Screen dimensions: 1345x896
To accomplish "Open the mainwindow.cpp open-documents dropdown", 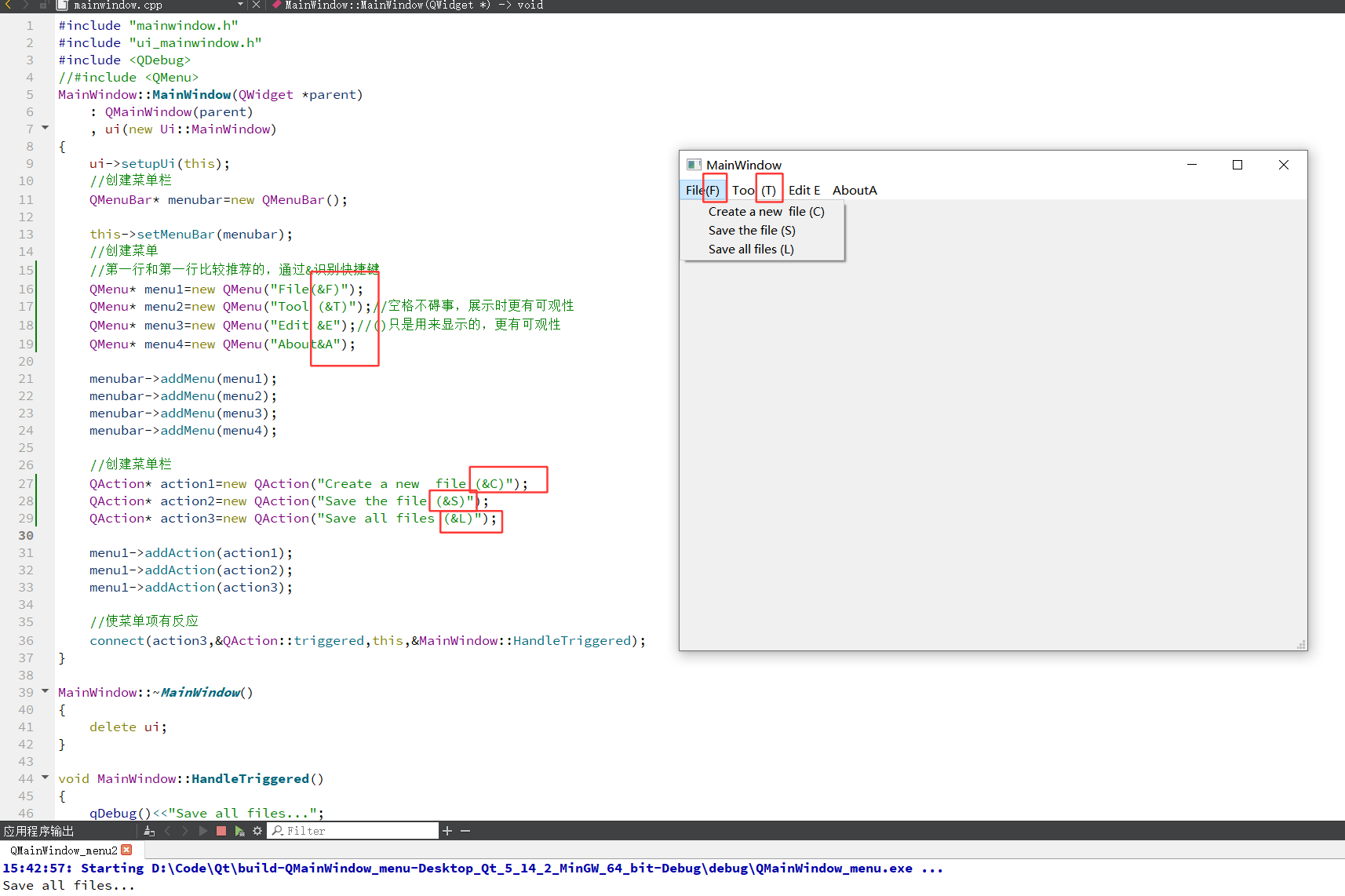I will 240,5.
